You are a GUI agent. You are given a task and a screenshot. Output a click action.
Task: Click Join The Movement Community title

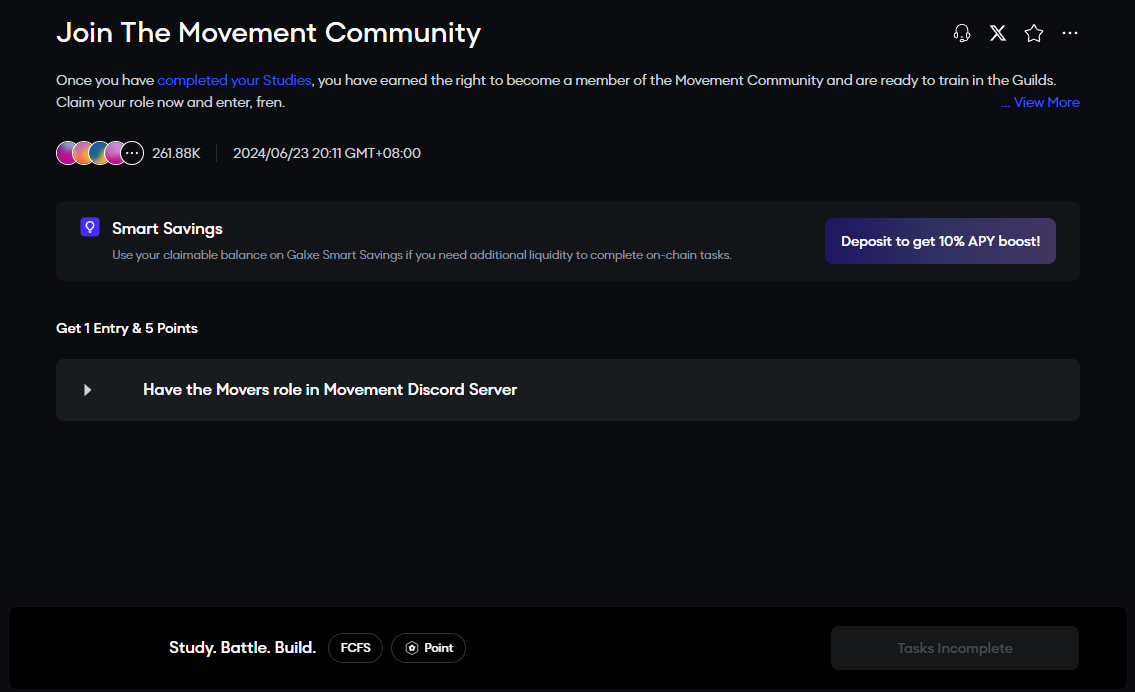269,33
